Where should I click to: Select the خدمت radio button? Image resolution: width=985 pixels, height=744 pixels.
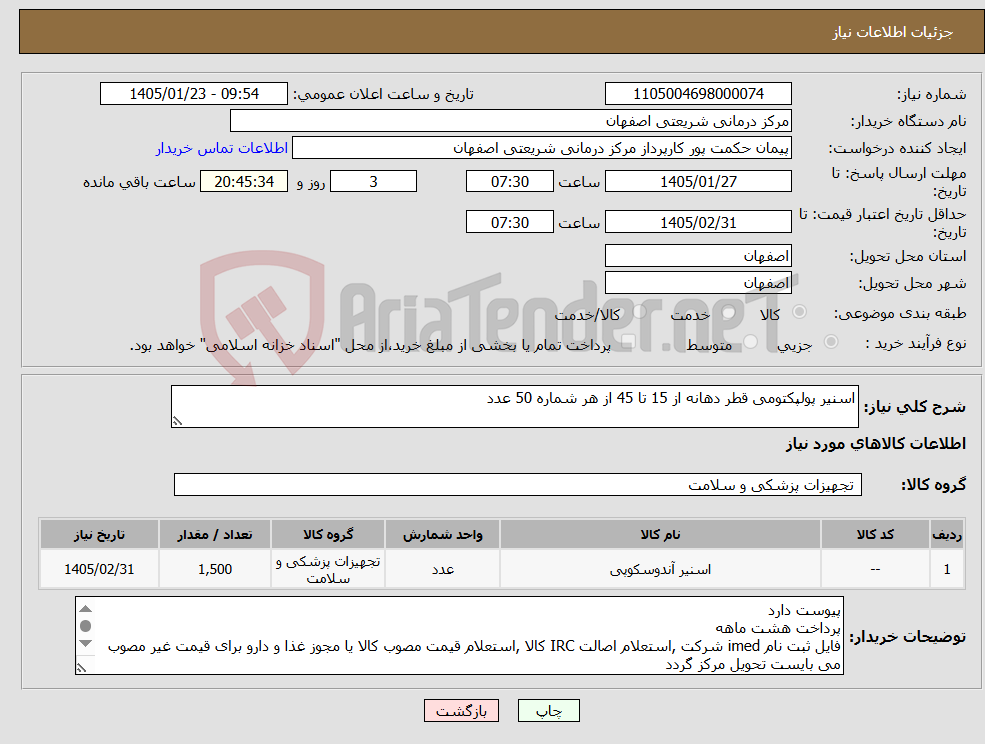tap(728, 312)
